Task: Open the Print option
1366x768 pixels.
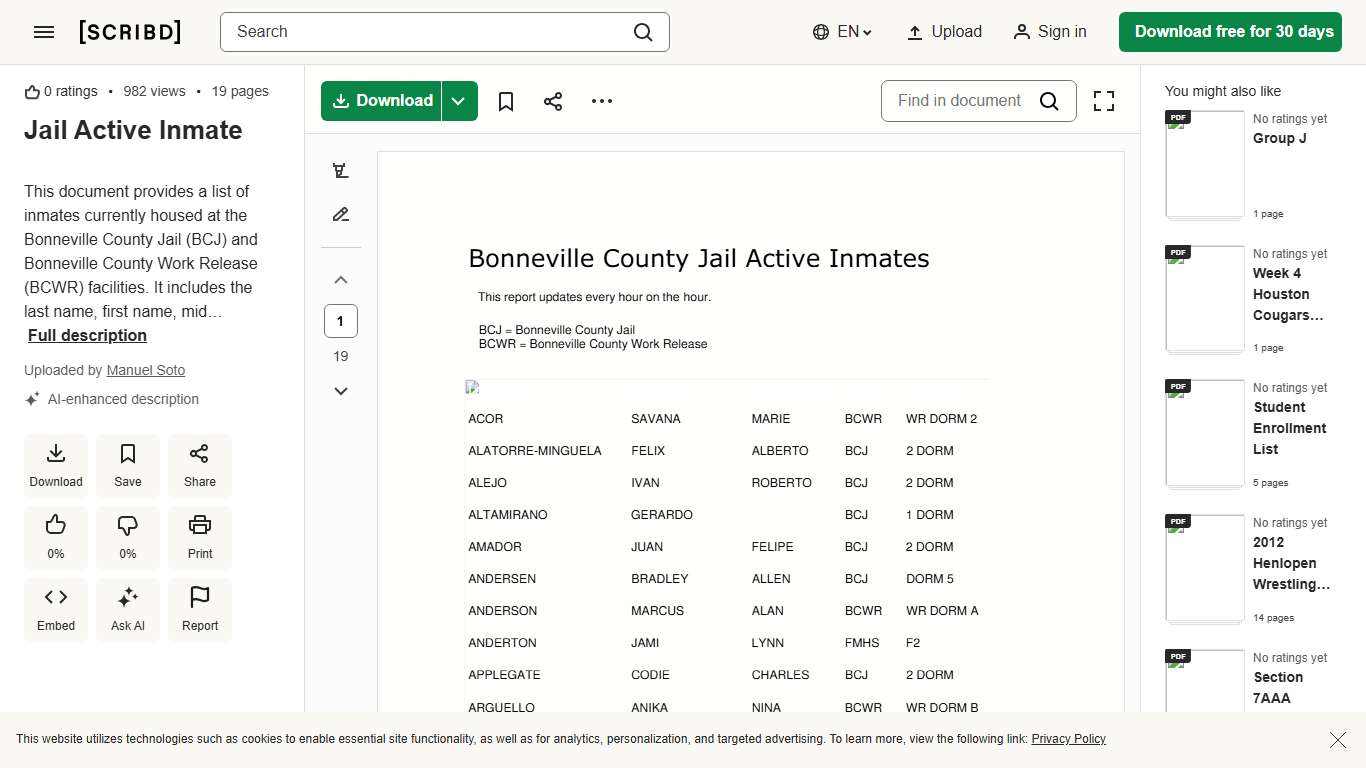Action: point(199,537)
